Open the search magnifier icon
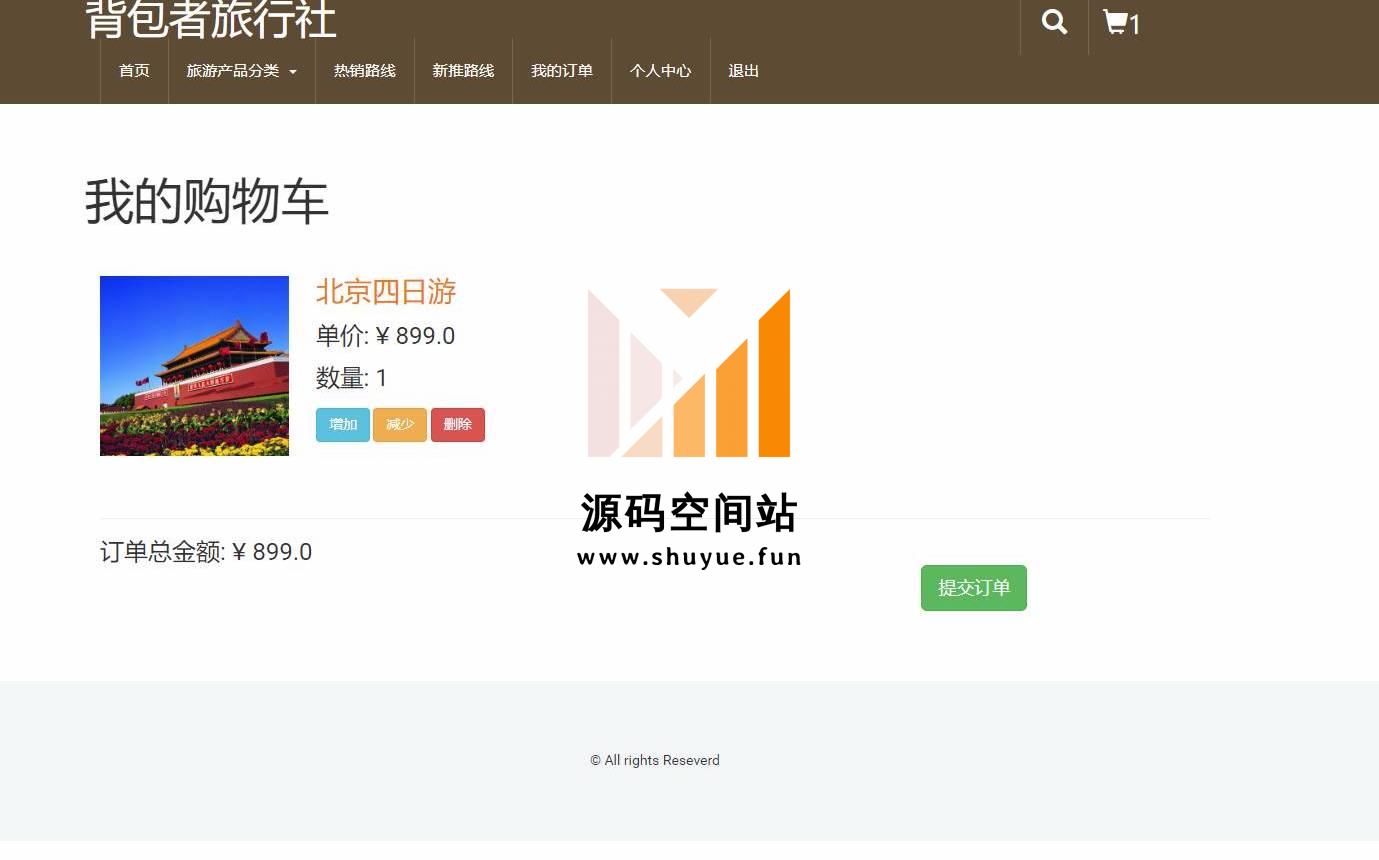This screenshot has width=1379, height=860. (1054, 22)
